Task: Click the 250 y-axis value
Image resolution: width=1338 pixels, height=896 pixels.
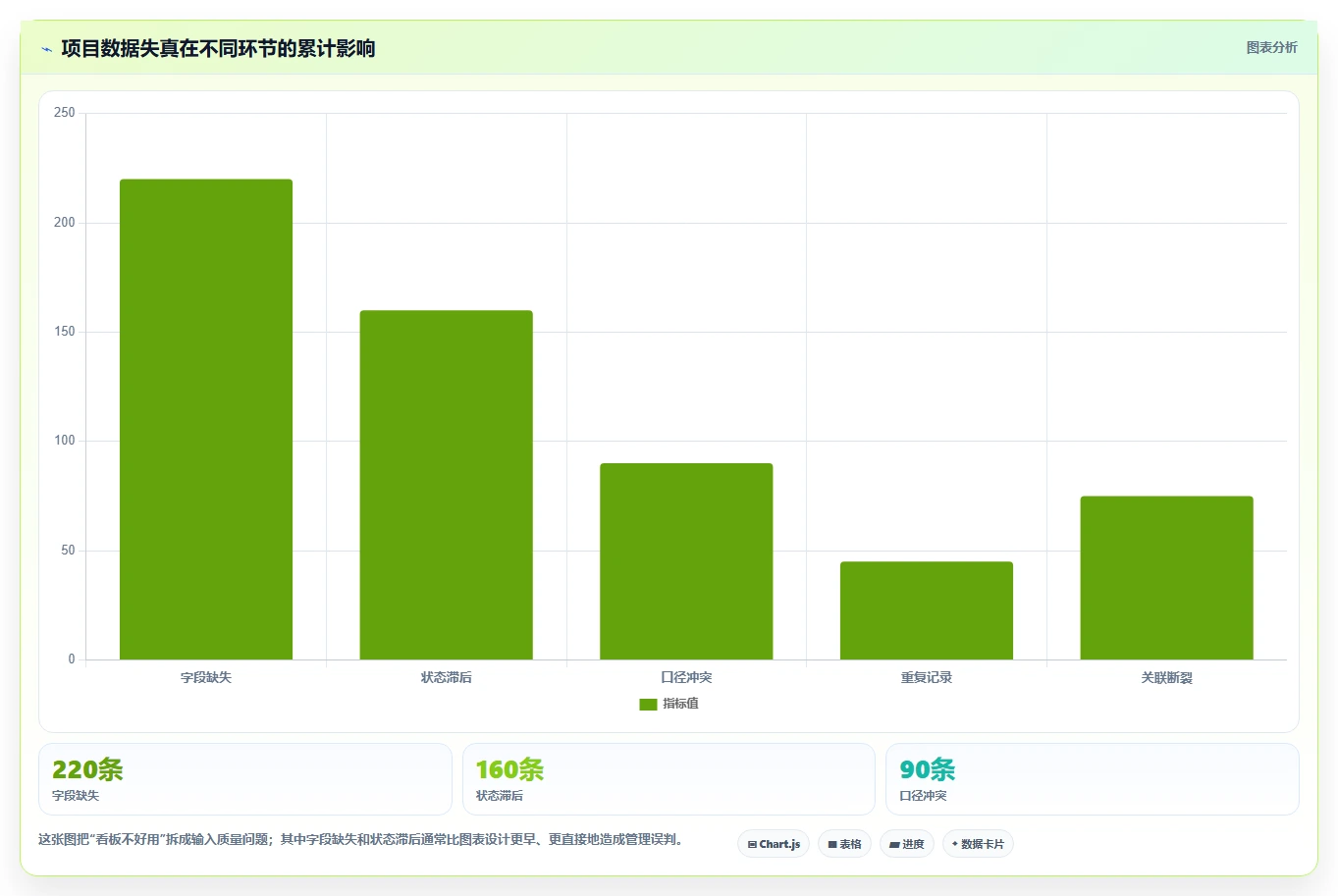Action: click(x=65, y=113)
